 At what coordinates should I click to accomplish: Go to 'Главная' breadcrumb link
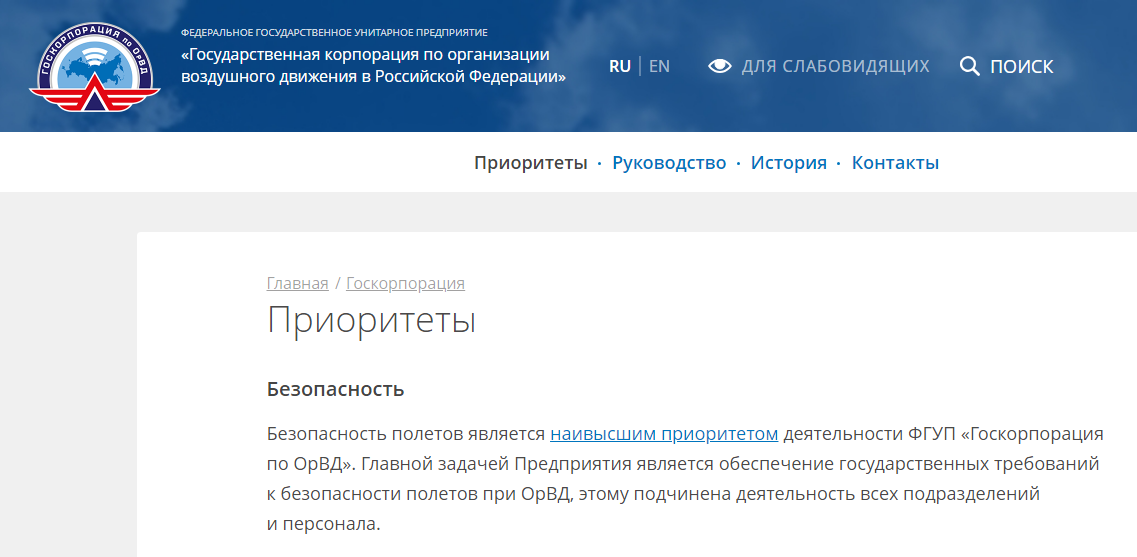coord(298,283)
